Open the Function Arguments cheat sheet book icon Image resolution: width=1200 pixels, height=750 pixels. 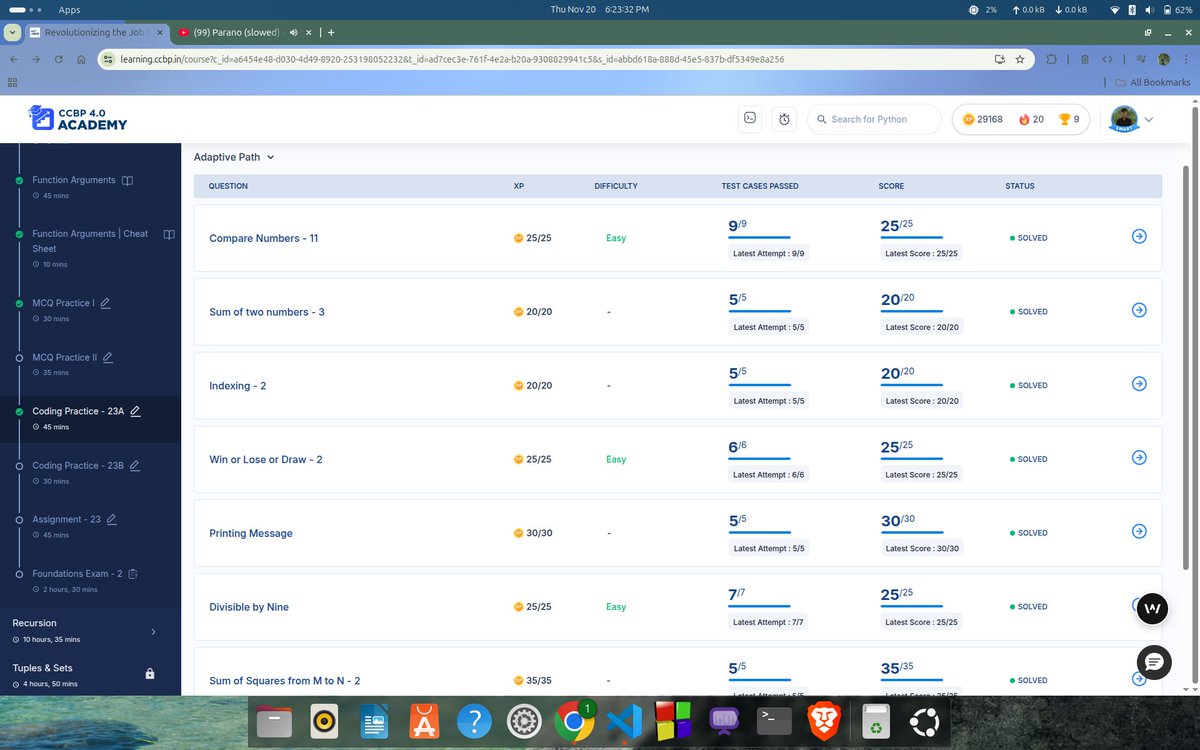click(x=169, y=234)
